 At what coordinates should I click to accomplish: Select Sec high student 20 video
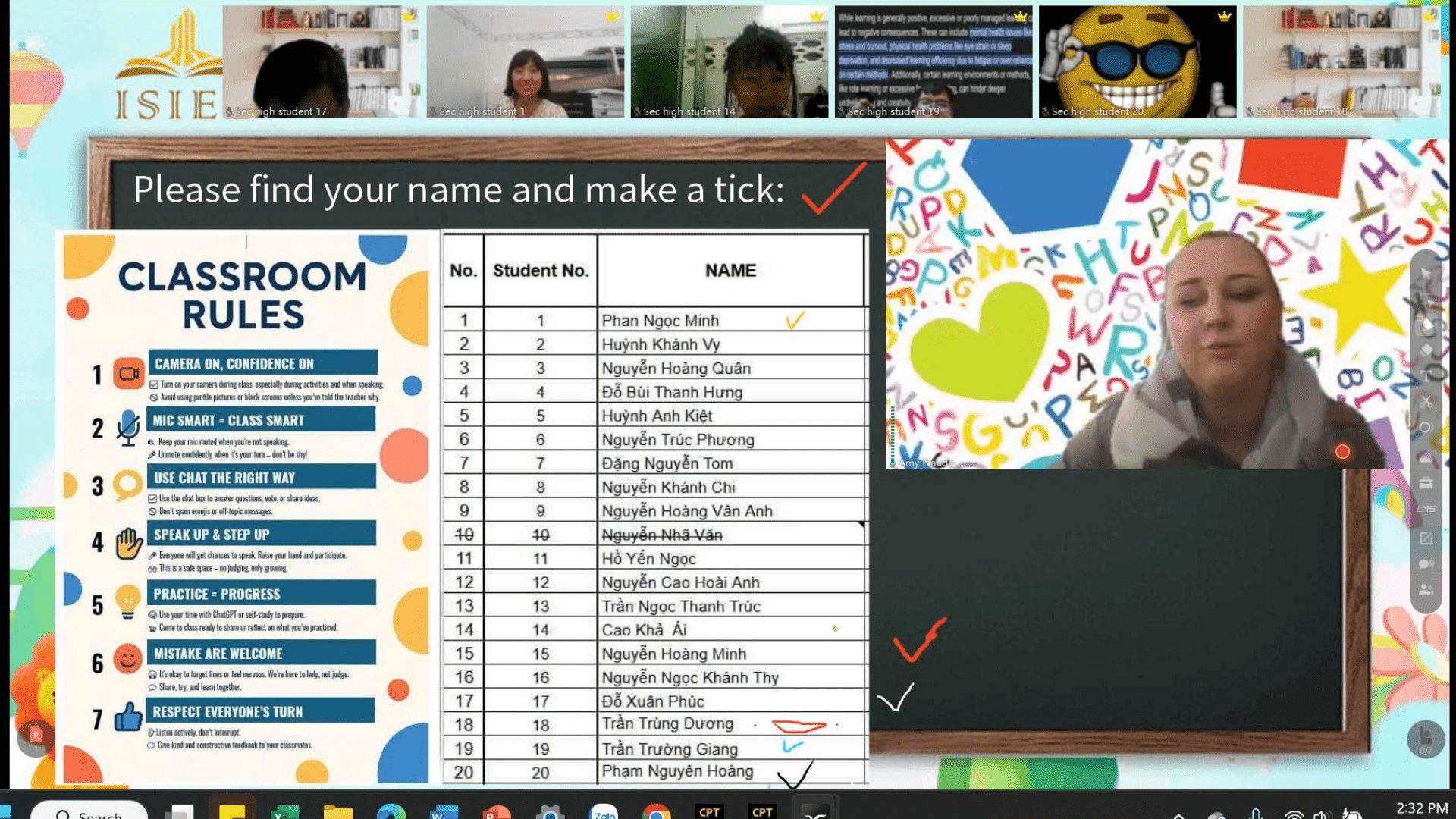click(1137, 61)
